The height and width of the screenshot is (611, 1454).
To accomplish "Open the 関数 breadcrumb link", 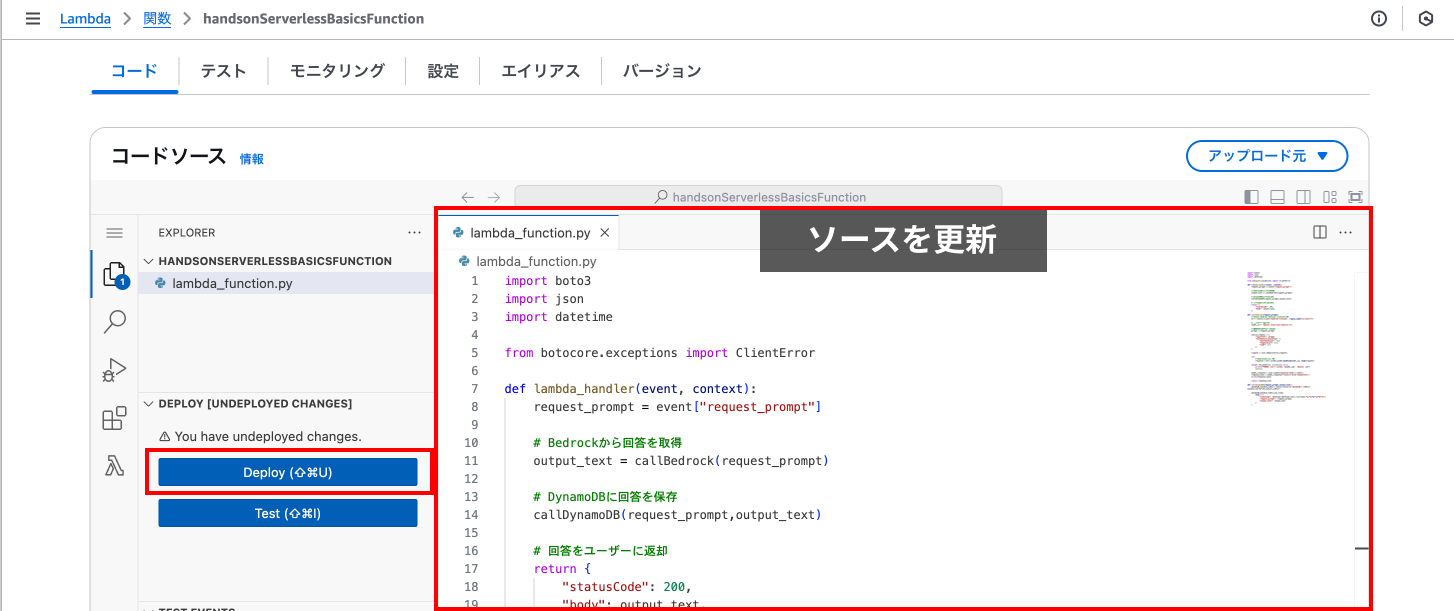I will point(157,19).
